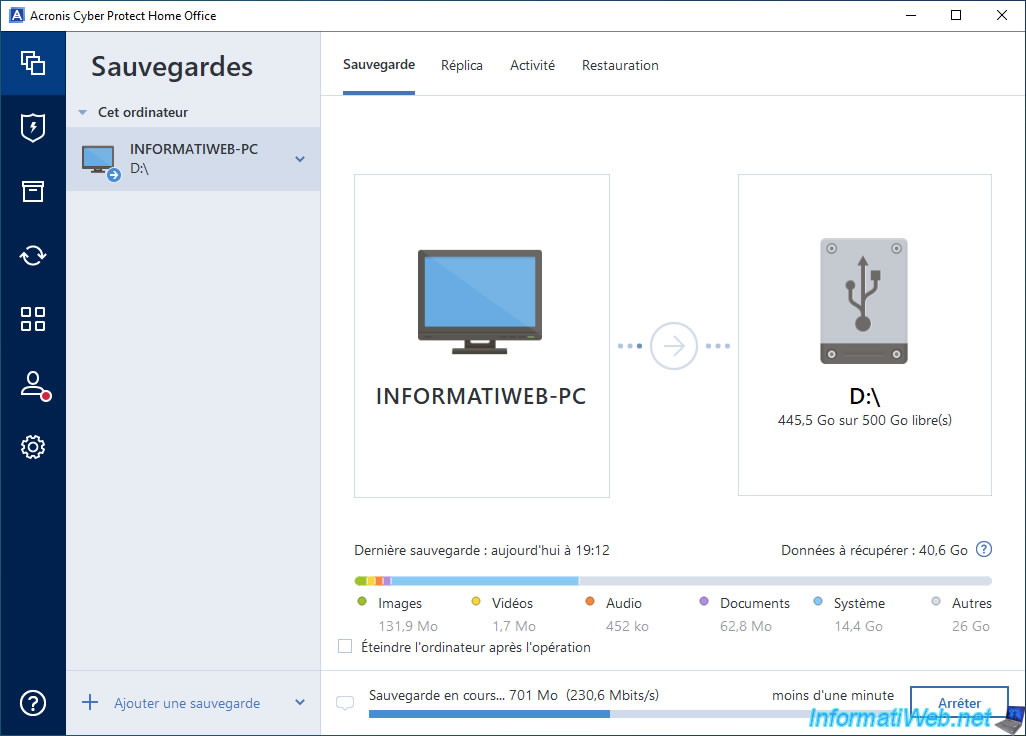
Task: Switch to the Réplica tab
Action: tap(462, 65)
